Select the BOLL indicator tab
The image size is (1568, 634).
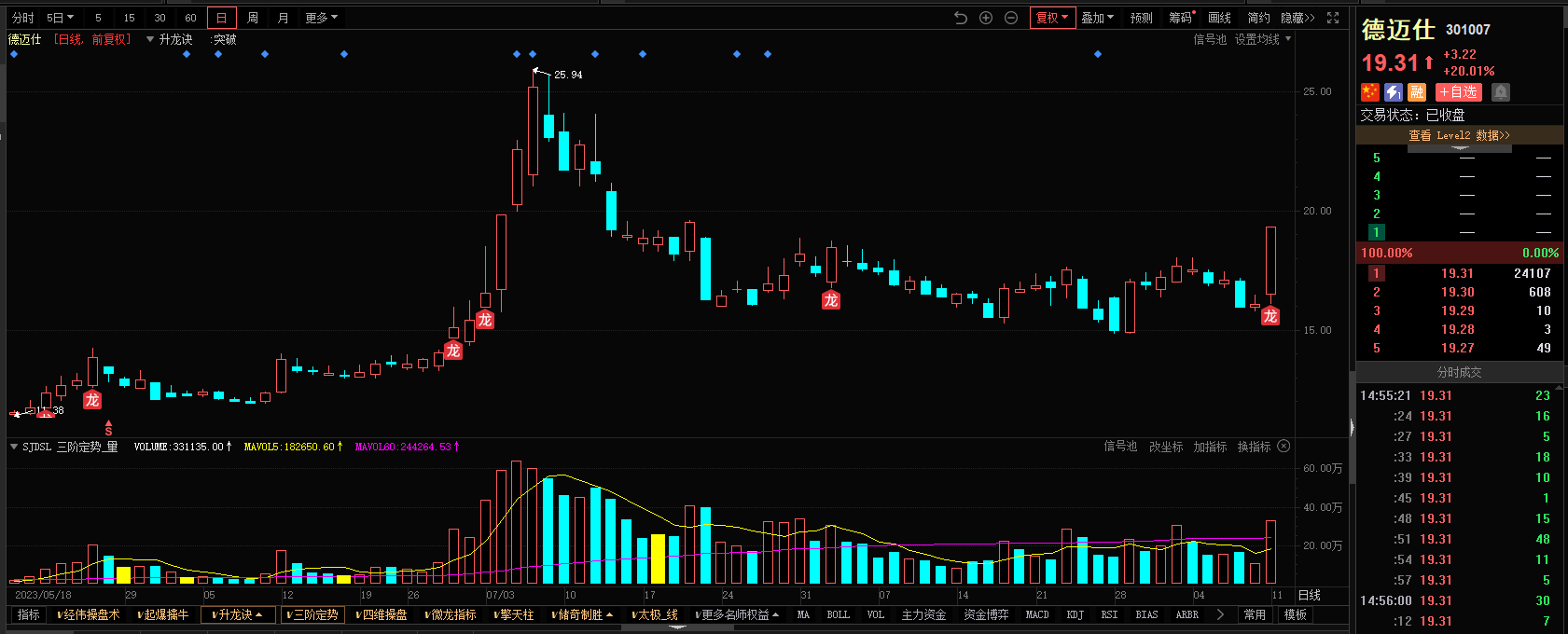[839, 614]
